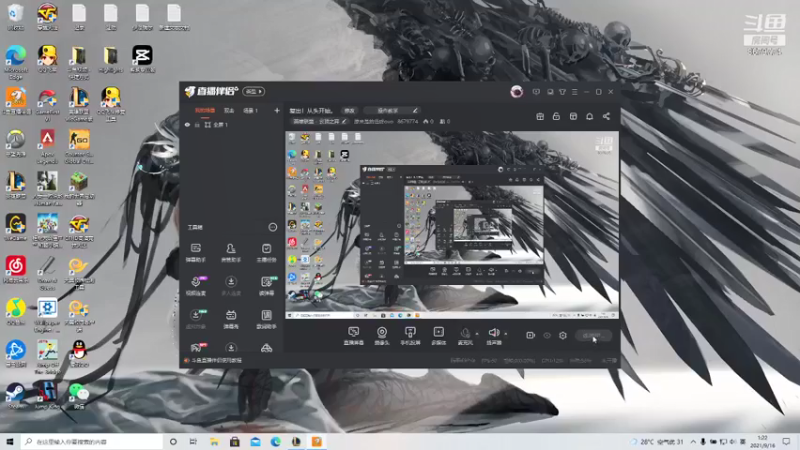This screenshot has height=450, width=800.
Task: Open the barrage assistant tool in toolbox
Action: (x=195, y=253)
